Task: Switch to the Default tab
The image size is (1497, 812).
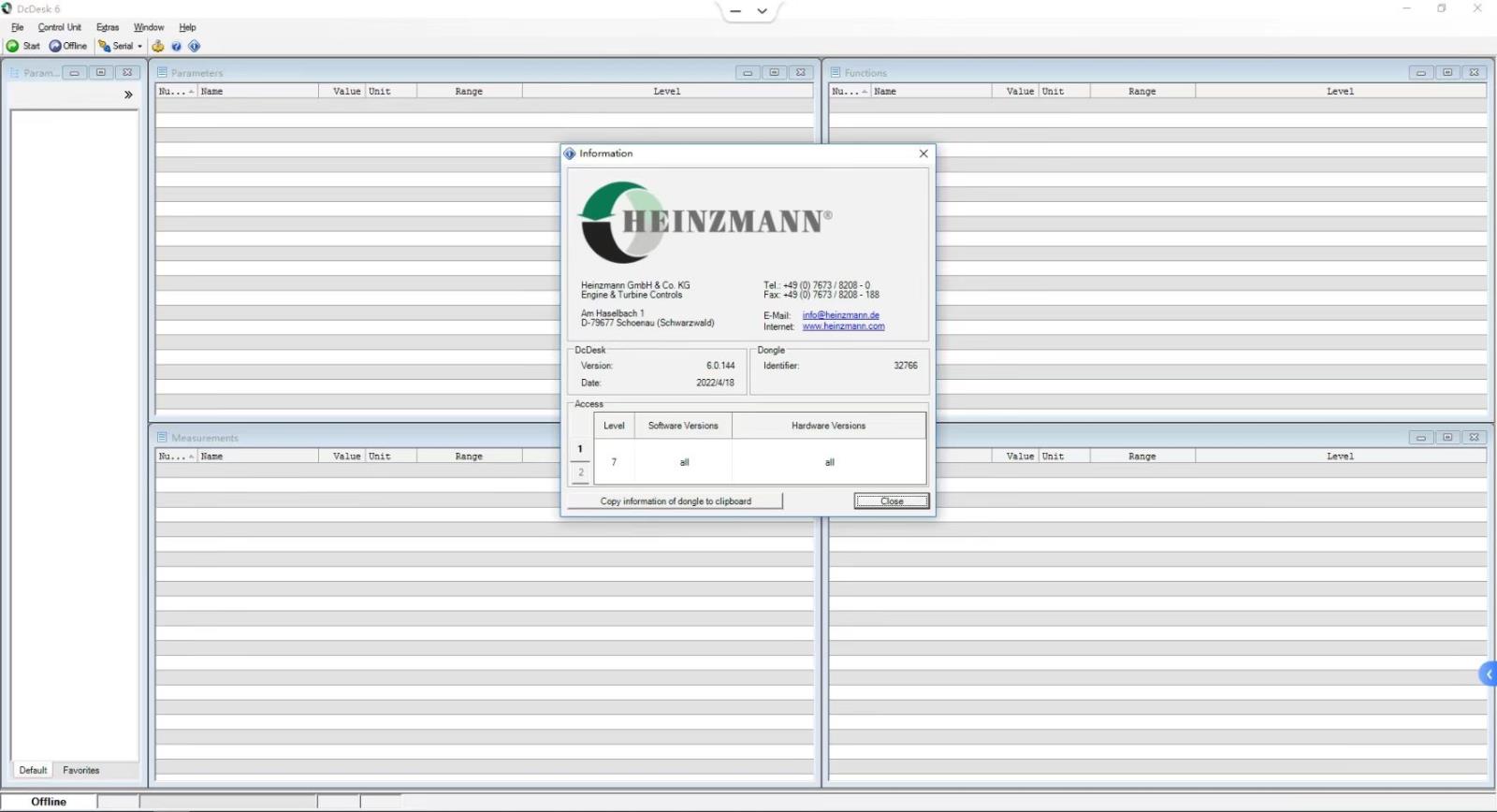Action: 33,770
